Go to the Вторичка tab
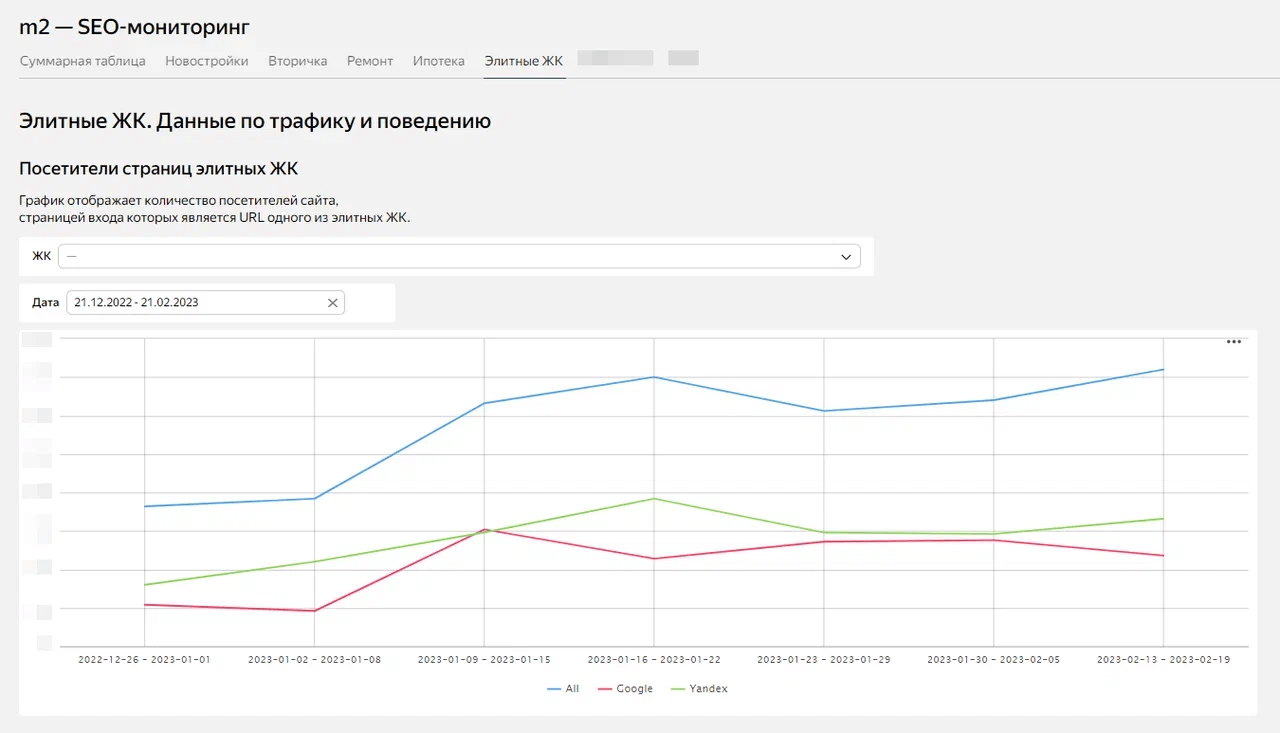 [297, 61]
